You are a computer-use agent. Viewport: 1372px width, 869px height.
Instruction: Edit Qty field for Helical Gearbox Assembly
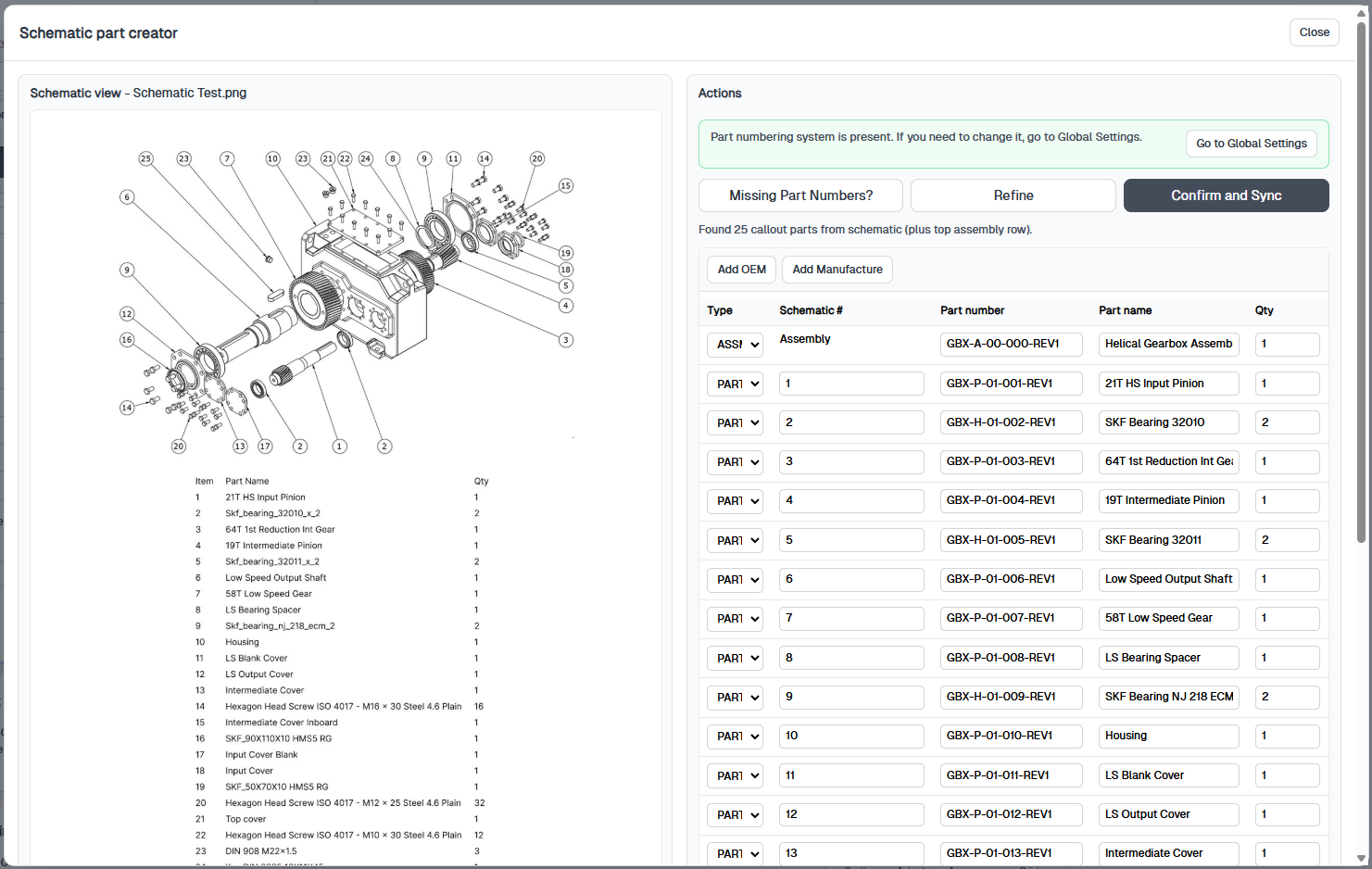pos(1287,344)
